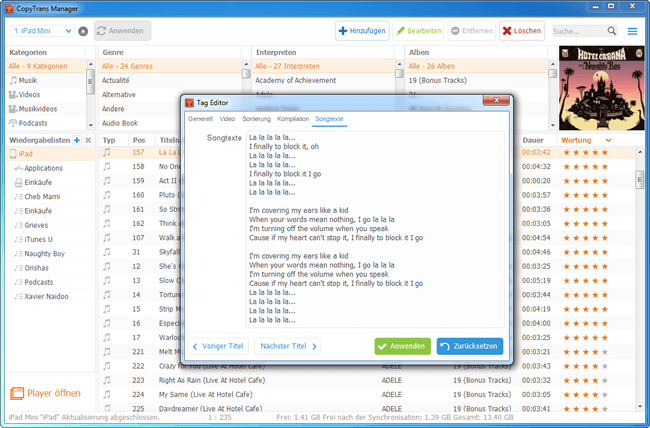Click the search magnifier icon
The width and height of the screenshot is (650, 428).
pos(612,31)
